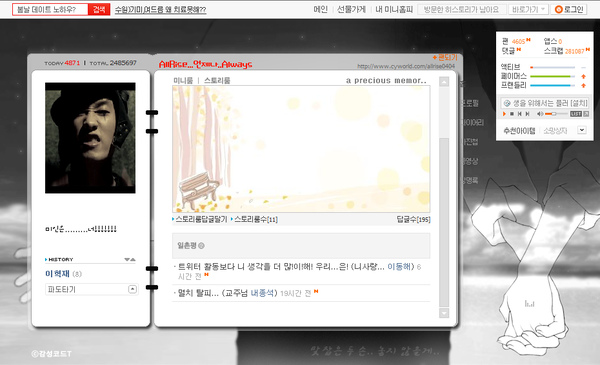Click the scrollbar up arrow

(x=444, y=81)
